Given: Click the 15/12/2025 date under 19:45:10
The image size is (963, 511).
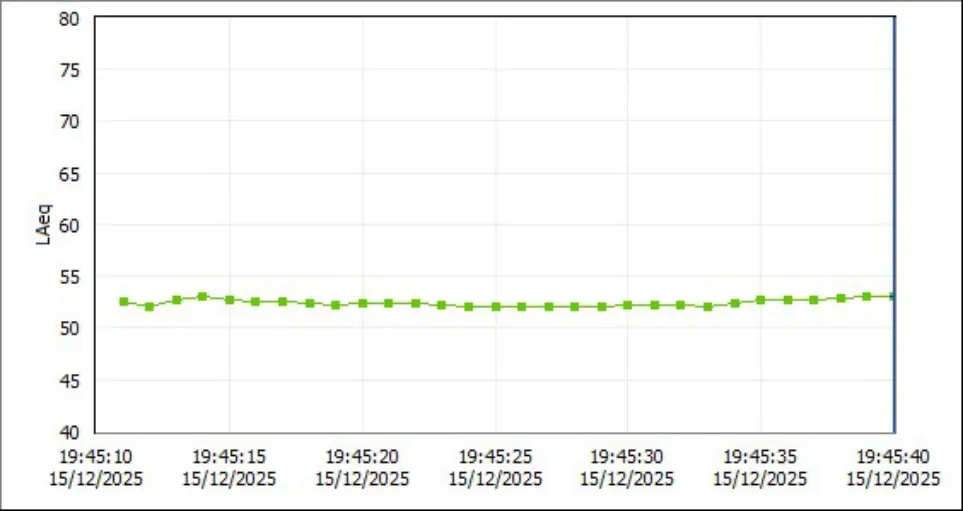Looking at the screenshot, I should coord(96,479).
